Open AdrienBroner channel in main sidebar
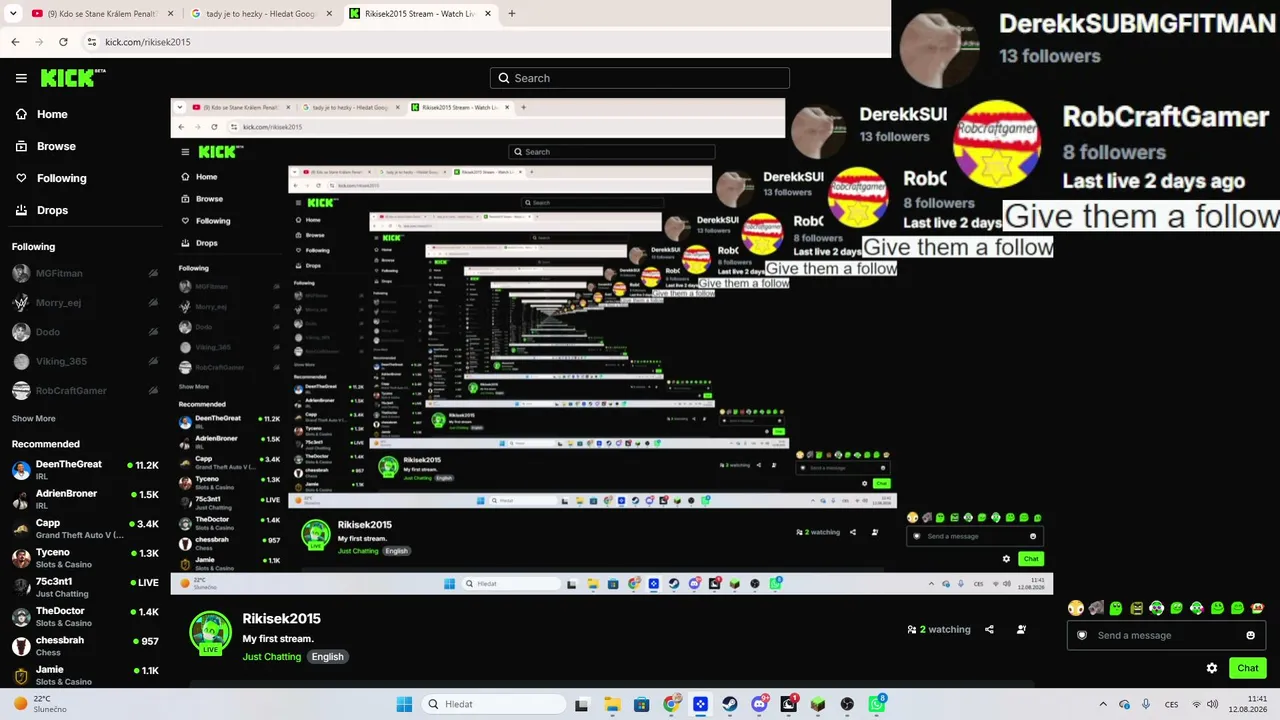This screenshot has width=1280, height=720. click(85, 499)
